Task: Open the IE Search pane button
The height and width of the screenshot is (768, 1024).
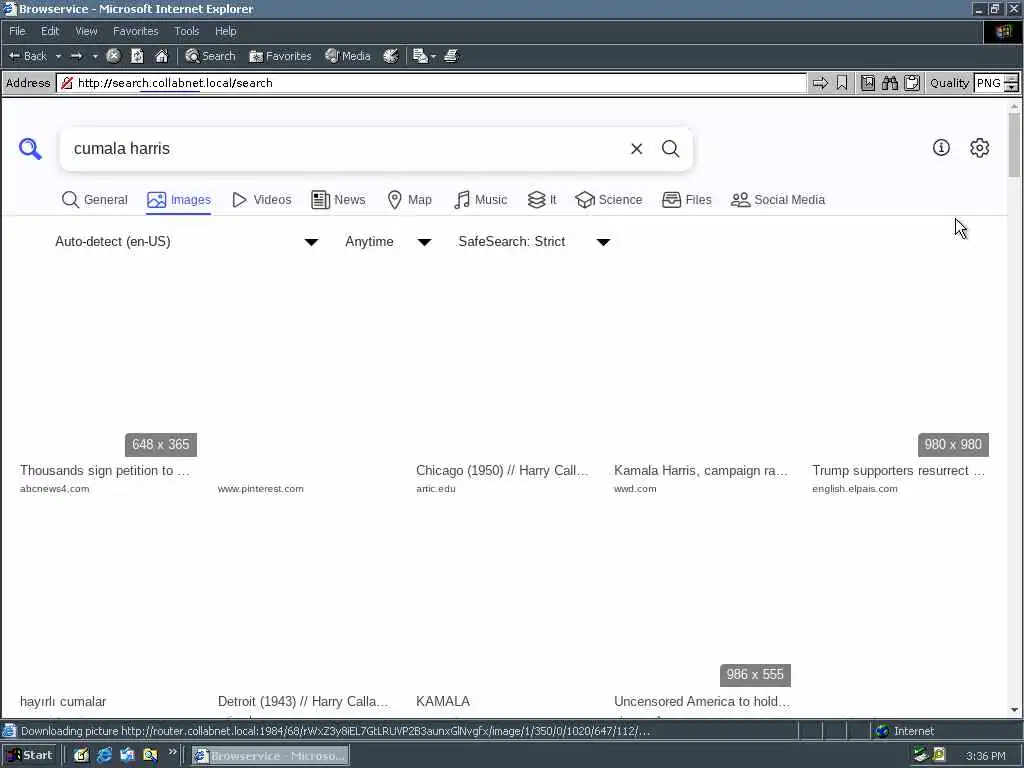Action: coord(210,56)
